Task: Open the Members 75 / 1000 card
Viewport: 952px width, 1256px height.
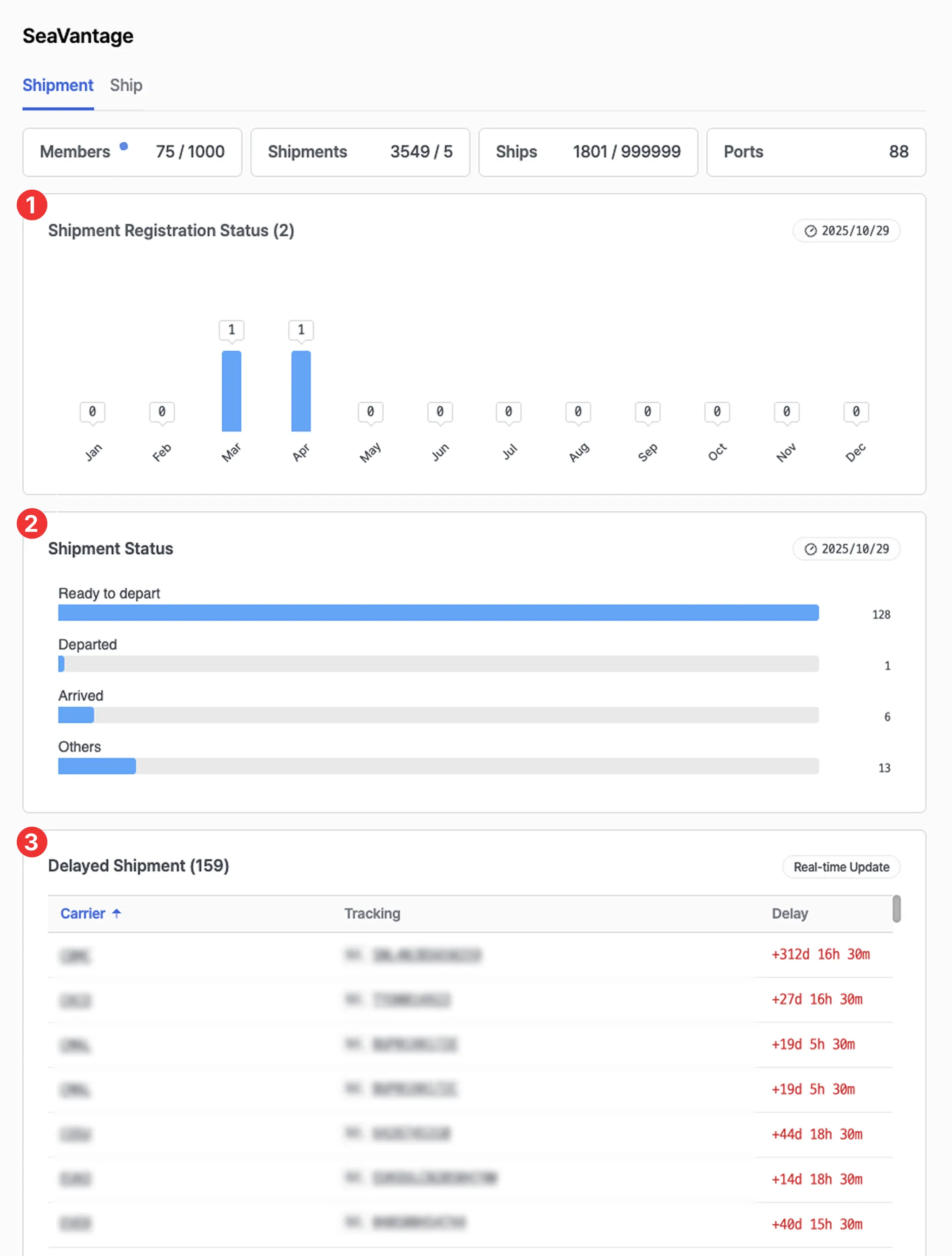Action: pos(132,152)
